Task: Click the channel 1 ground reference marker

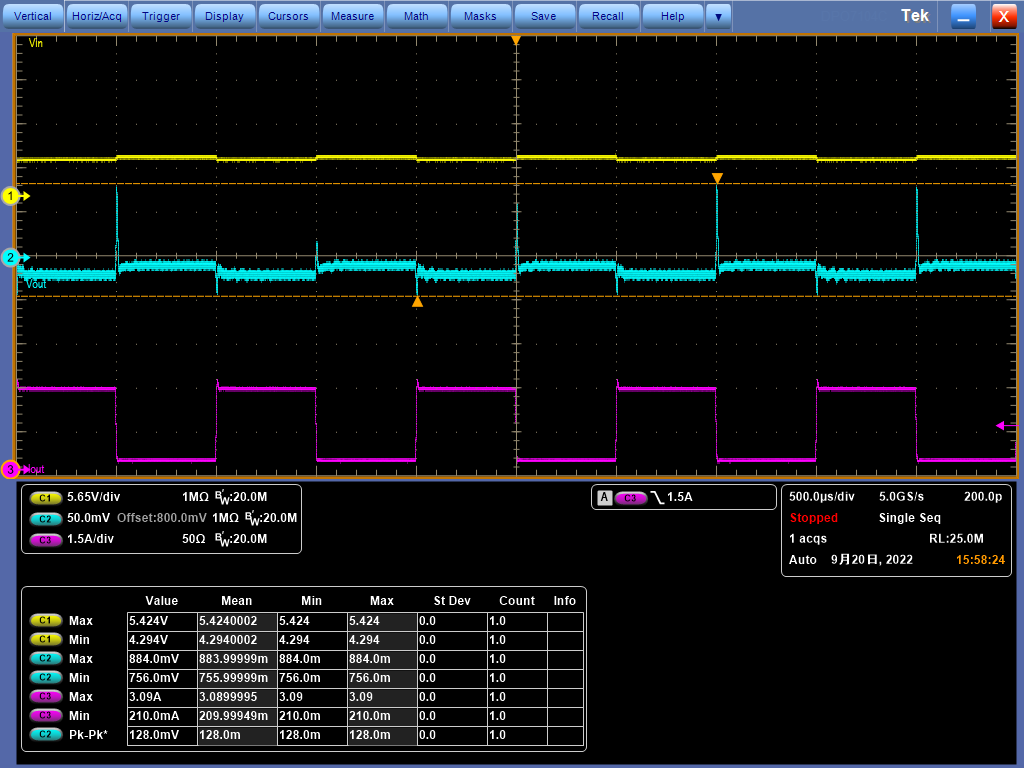Action: pyautogui.click(x=12, y=196)
